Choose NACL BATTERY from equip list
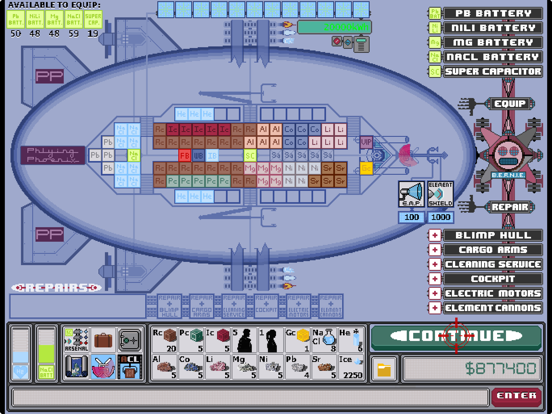 pos(493,57)
